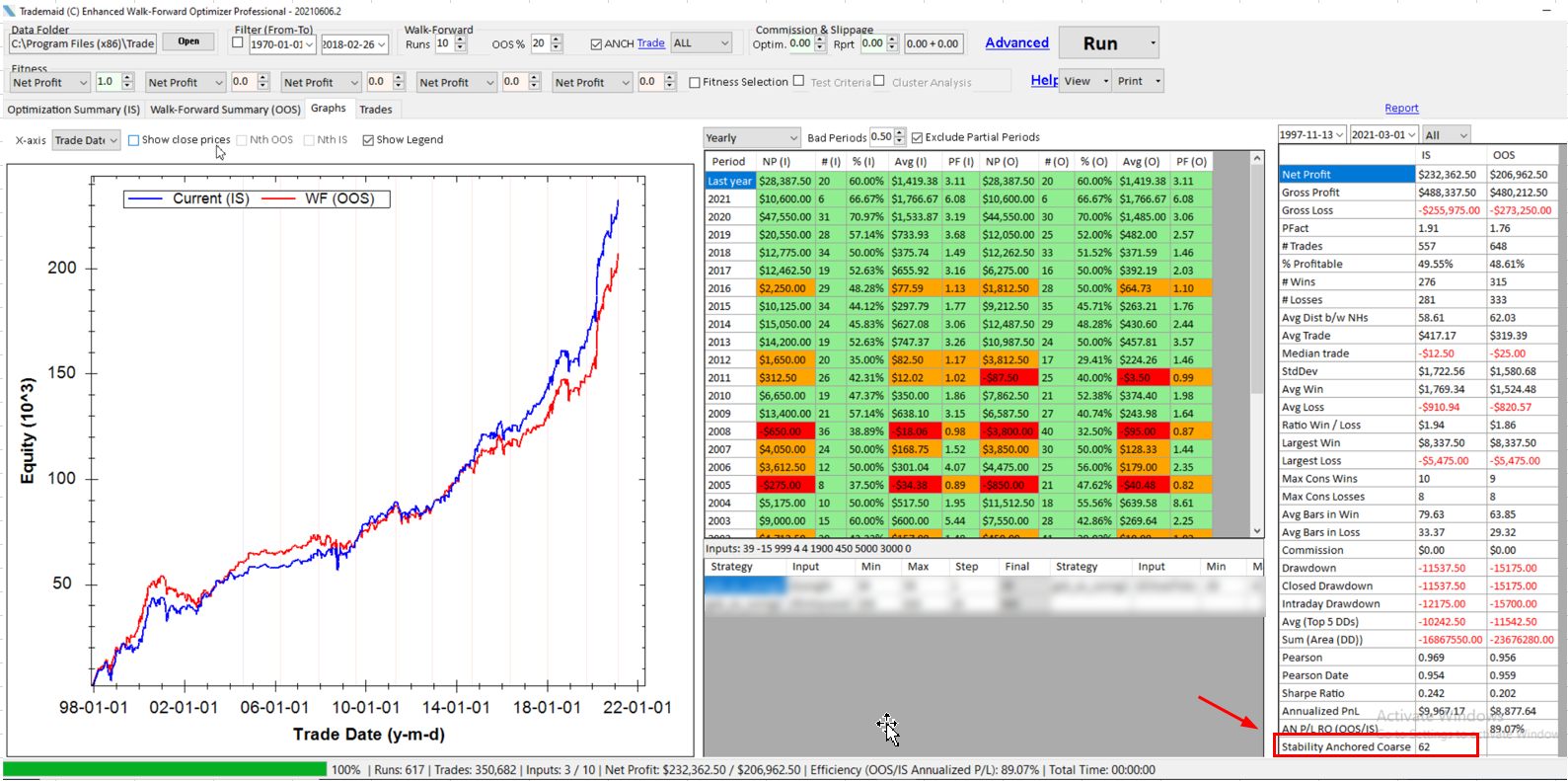Viewport: 1568px width, 781px height.
Task: Switch to the Trades tab
Action: (x=375, y=110)
